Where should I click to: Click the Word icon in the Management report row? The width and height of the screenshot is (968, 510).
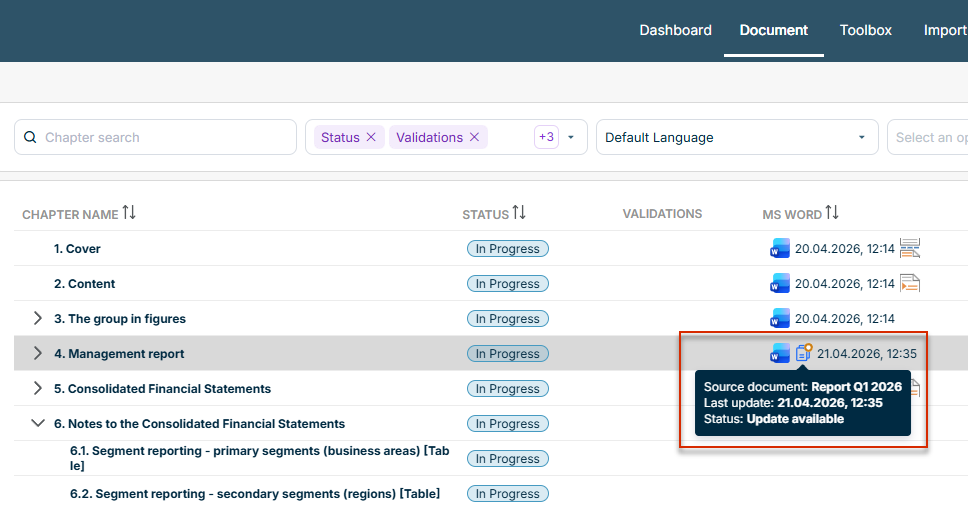pyautogui.click(x=780, y=353)
